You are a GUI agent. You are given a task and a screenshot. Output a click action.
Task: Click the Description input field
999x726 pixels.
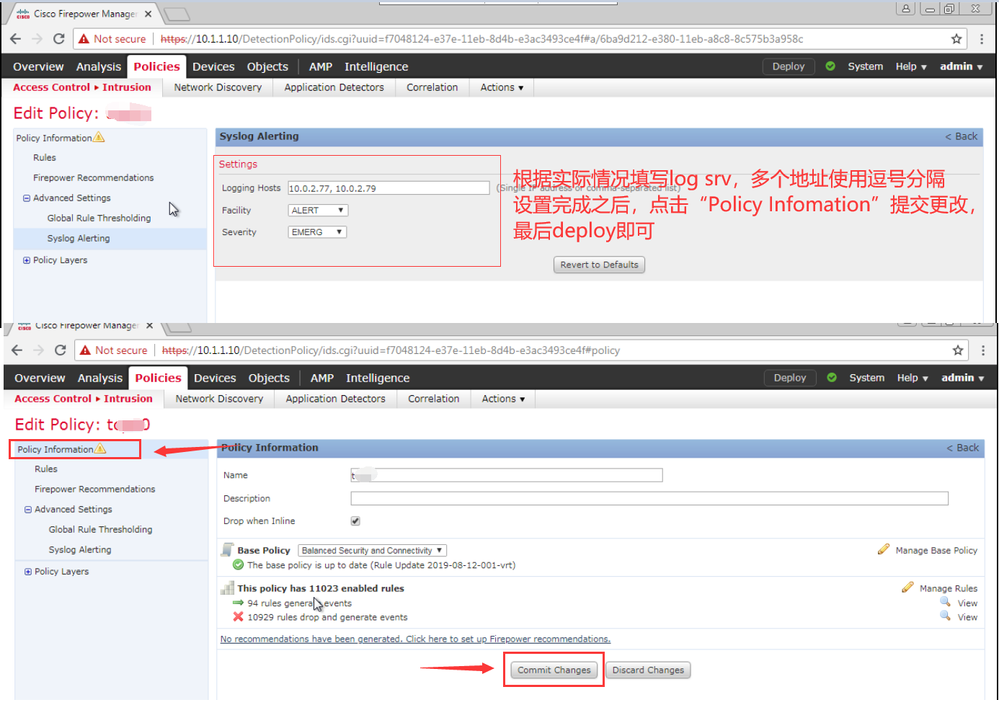649,498
